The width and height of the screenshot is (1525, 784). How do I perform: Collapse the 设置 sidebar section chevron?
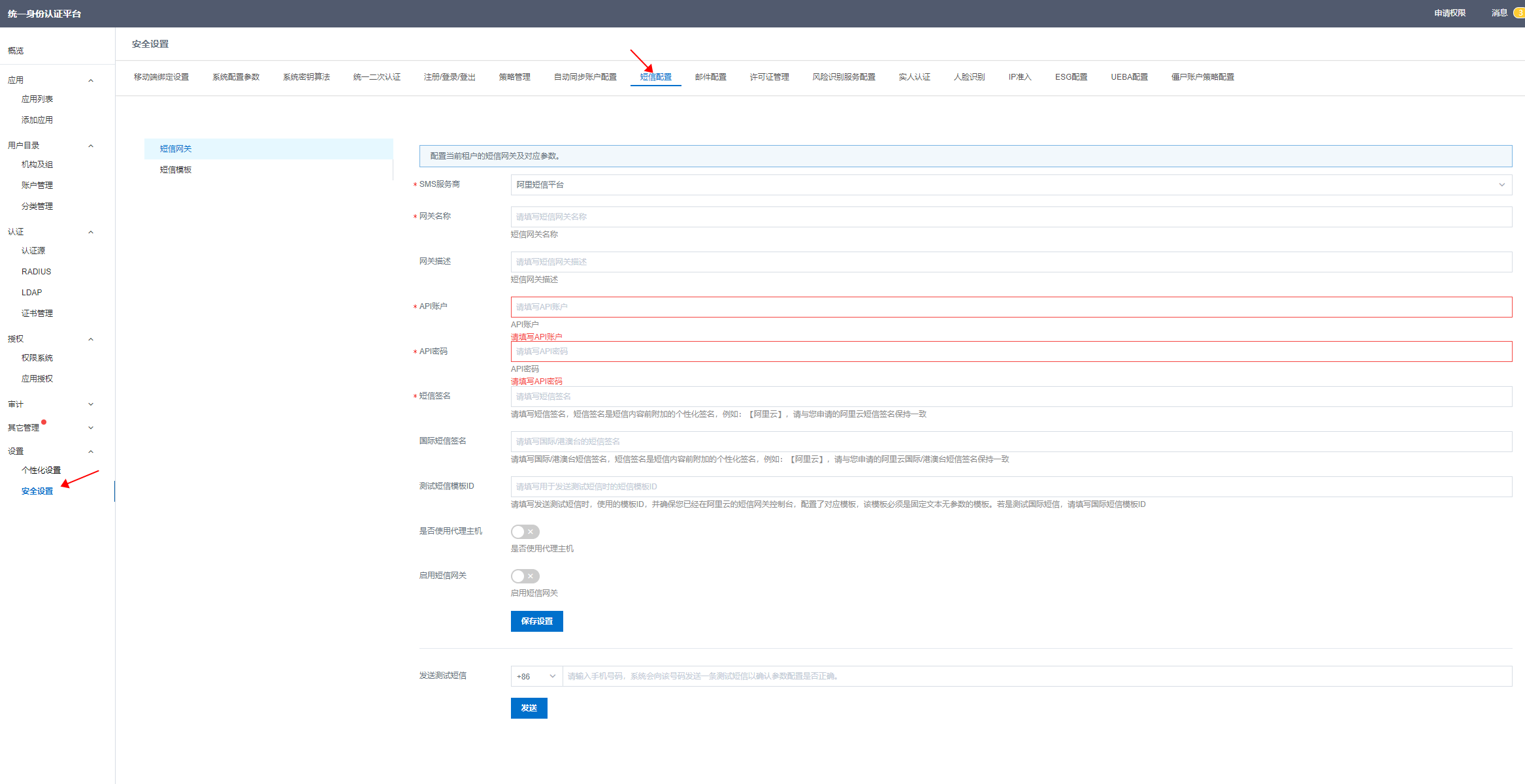pyautogui.click(x=91, y=451)
